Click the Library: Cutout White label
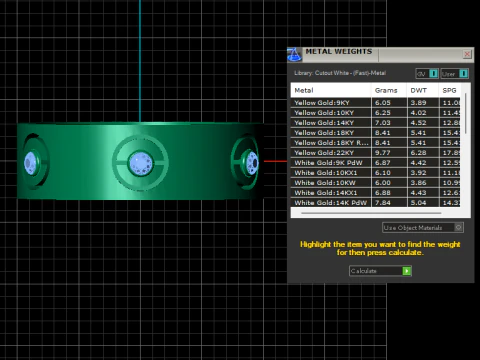Image resolution: width=480 pixels, height=360 pixels. click(340, 73)
